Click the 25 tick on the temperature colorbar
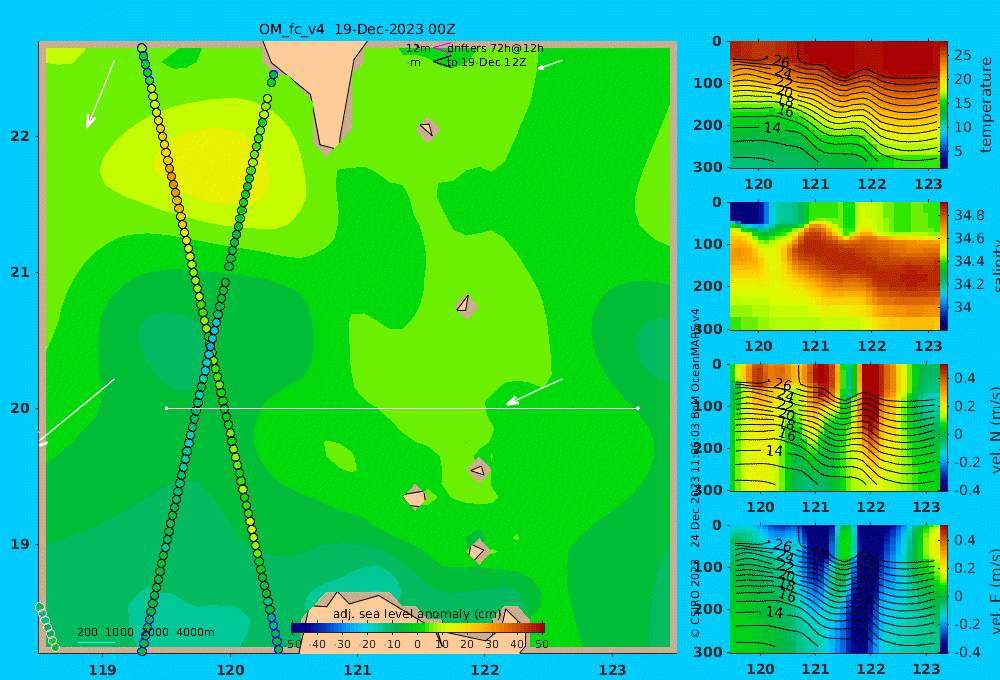Image resolution: width=1000 pixels, height=680 pixels. click(962, 55)
